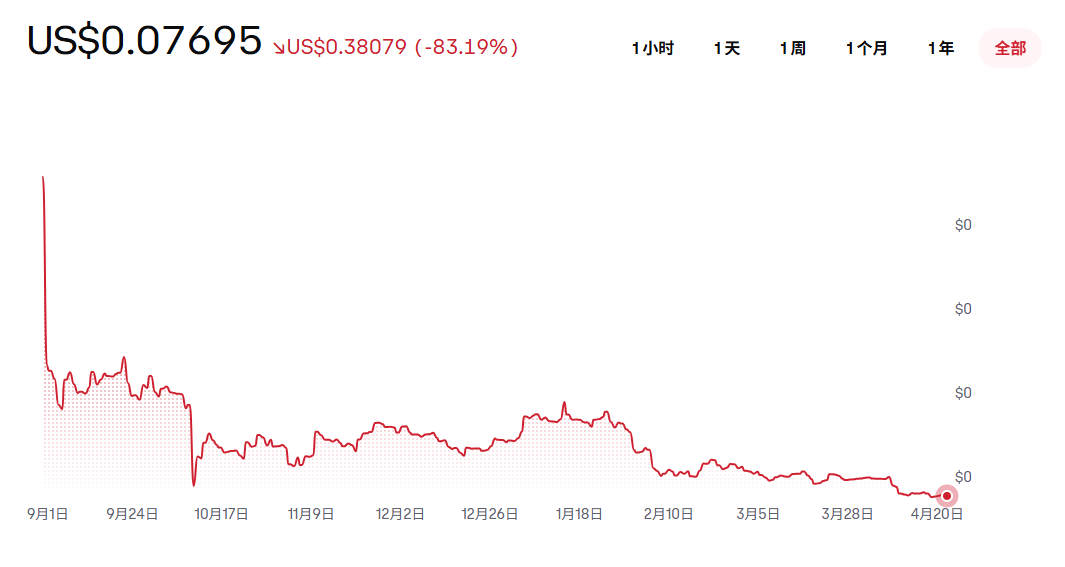
Task: Click the 9月24日 date axis label
Action: click(x=133, y=514)
